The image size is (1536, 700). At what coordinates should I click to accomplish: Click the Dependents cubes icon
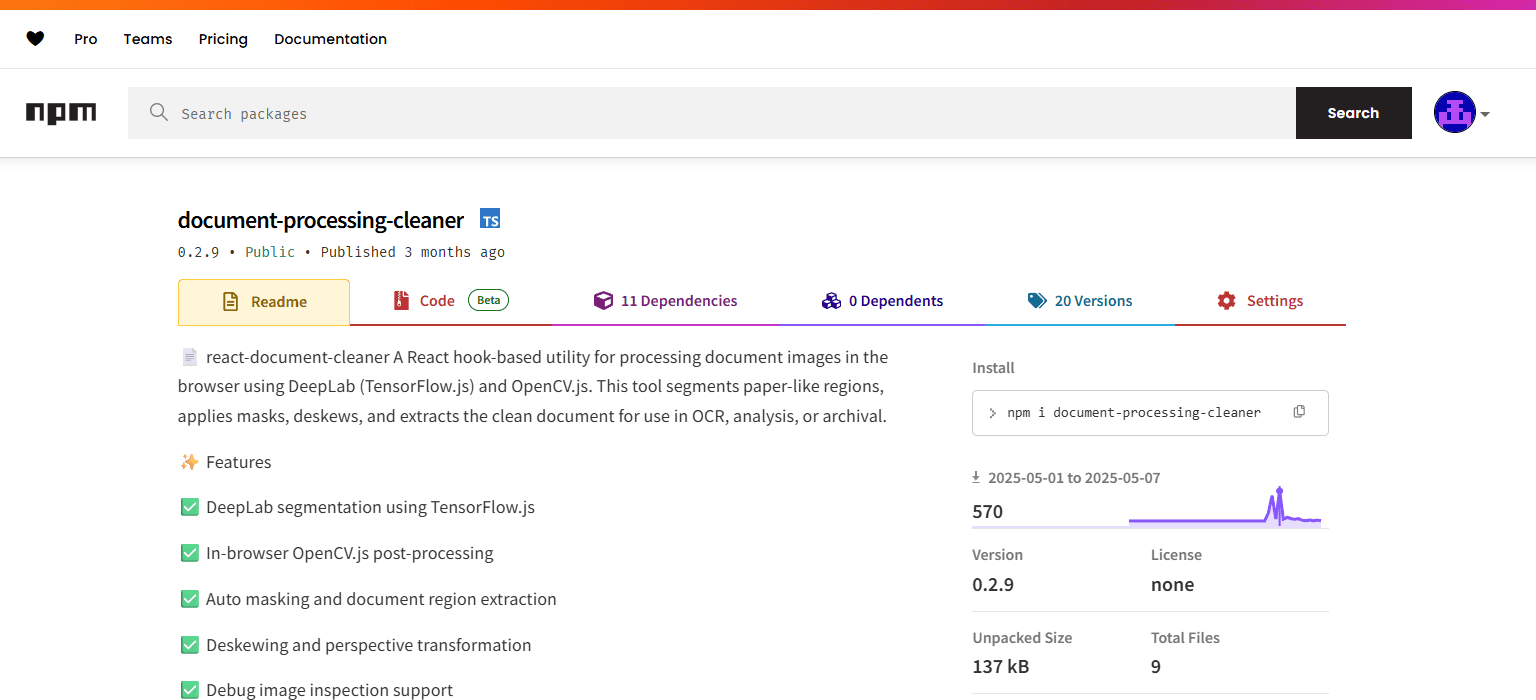coord(831,301)
